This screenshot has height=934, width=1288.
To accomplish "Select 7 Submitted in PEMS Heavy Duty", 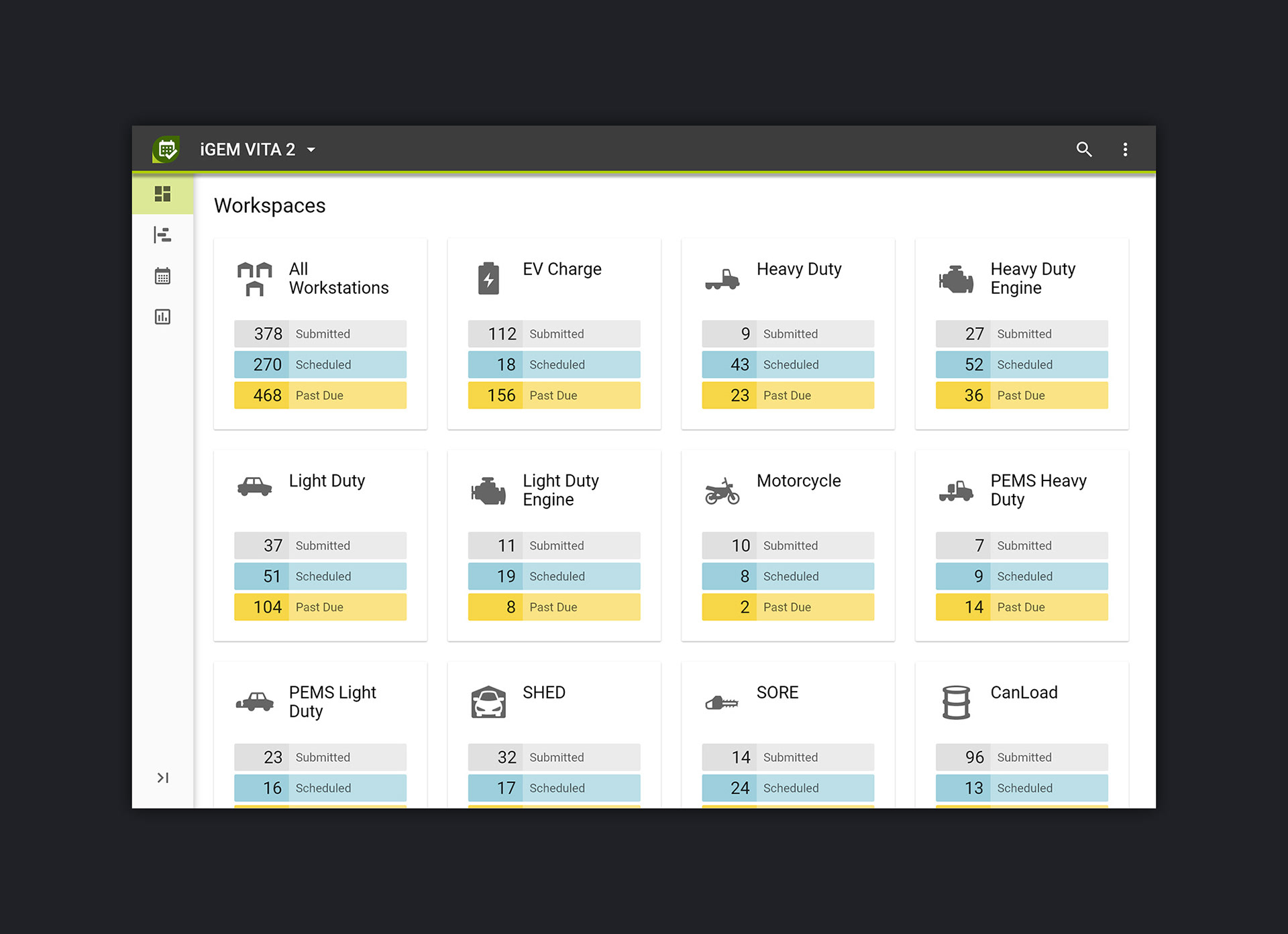I will (x=1022, y=546).
